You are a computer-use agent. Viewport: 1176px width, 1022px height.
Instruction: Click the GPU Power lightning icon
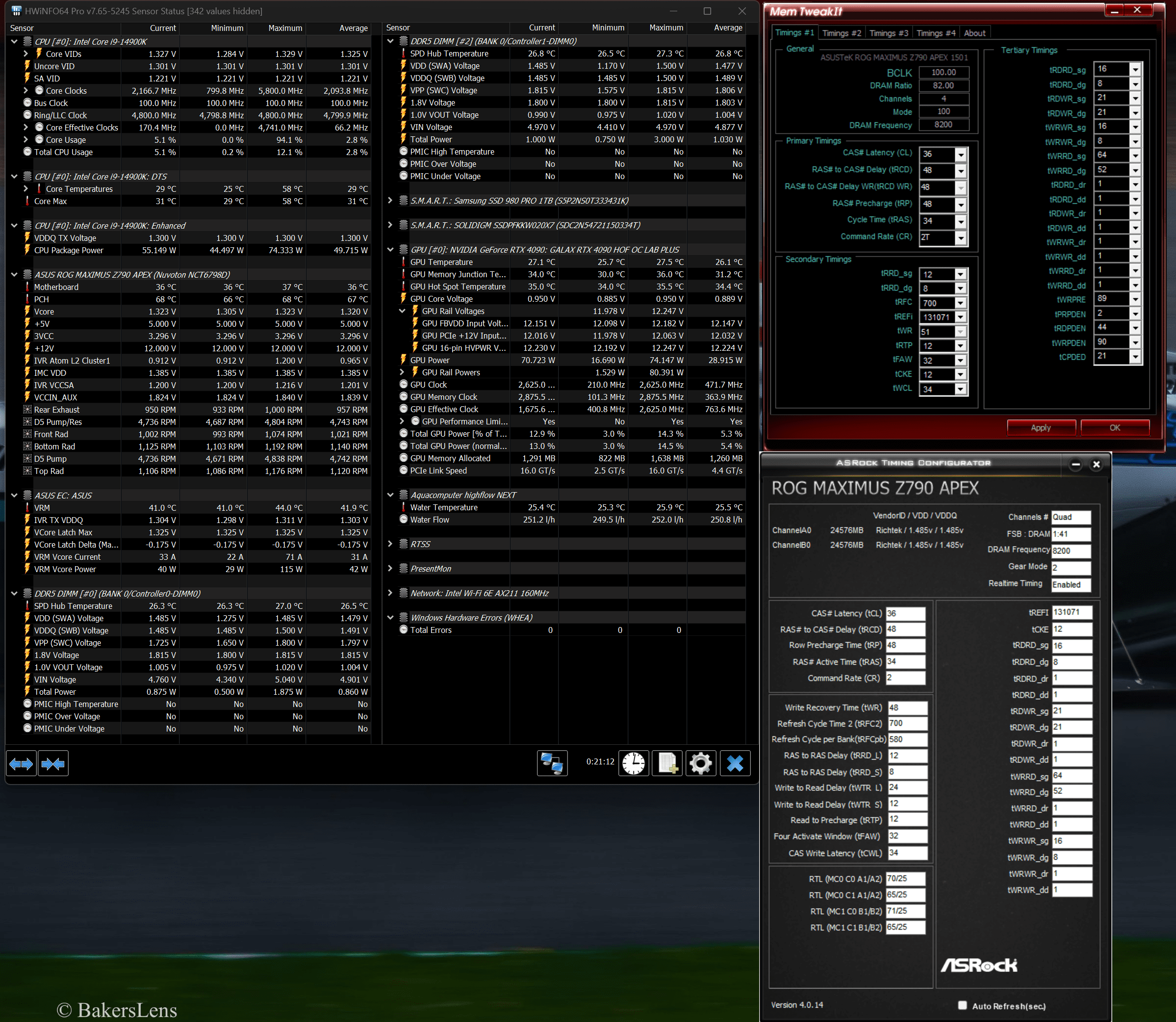coord(404,360)
